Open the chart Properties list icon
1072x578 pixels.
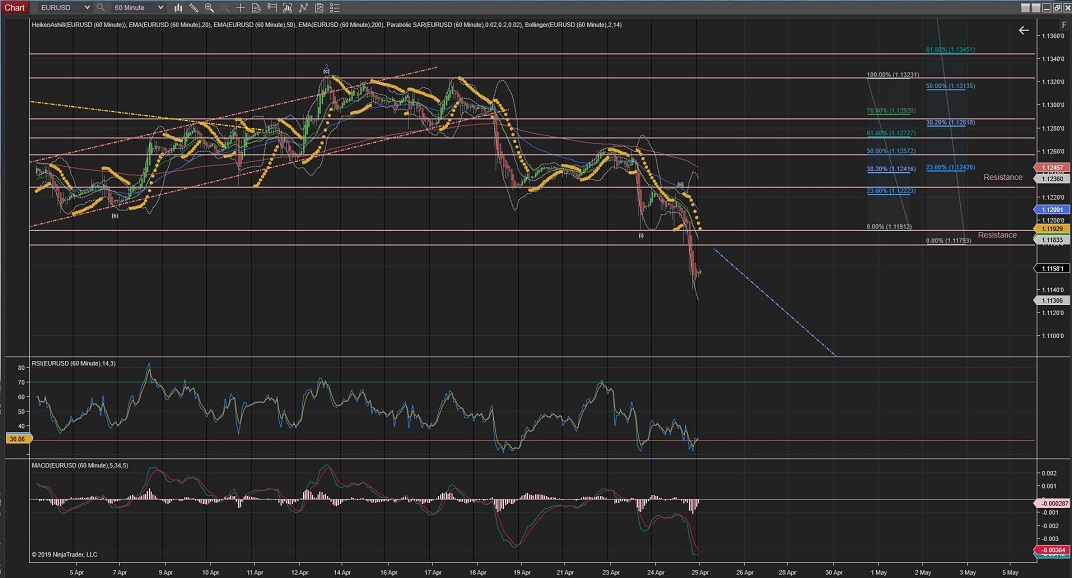pos(335,7)
